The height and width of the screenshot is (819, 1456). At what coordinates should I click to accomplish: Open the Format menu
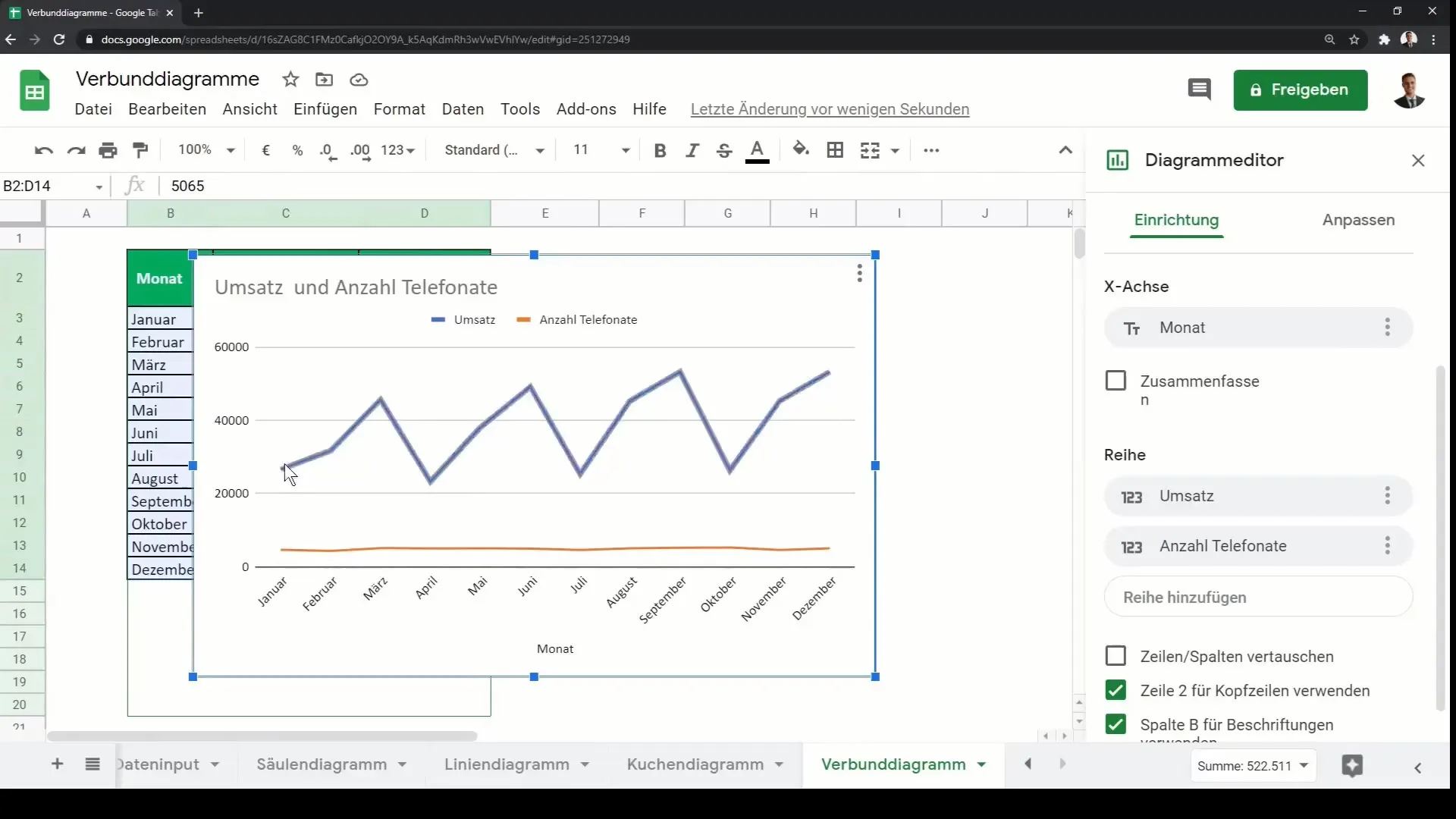400,109
